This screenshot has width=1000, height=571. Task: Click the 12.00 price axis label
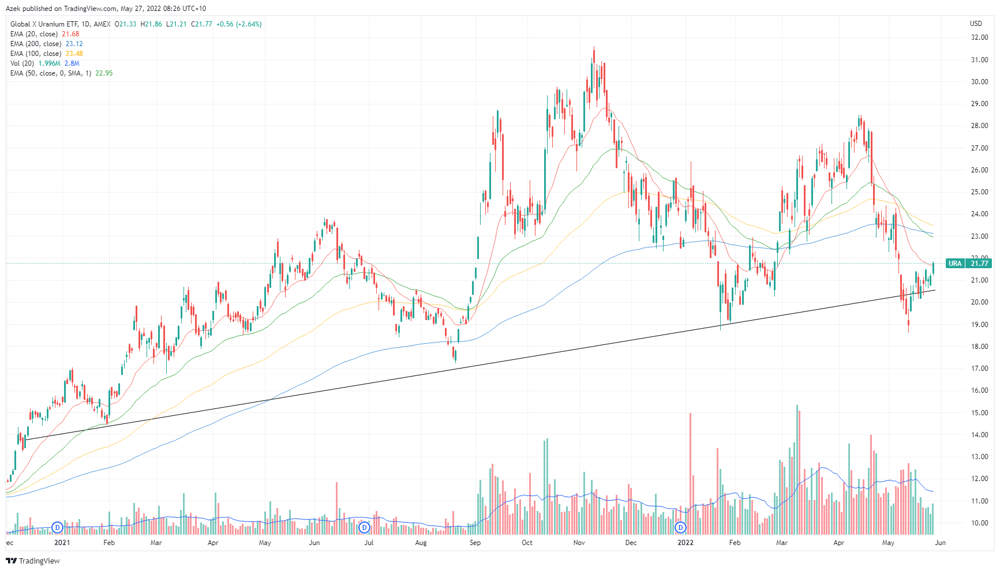point(979,479)
